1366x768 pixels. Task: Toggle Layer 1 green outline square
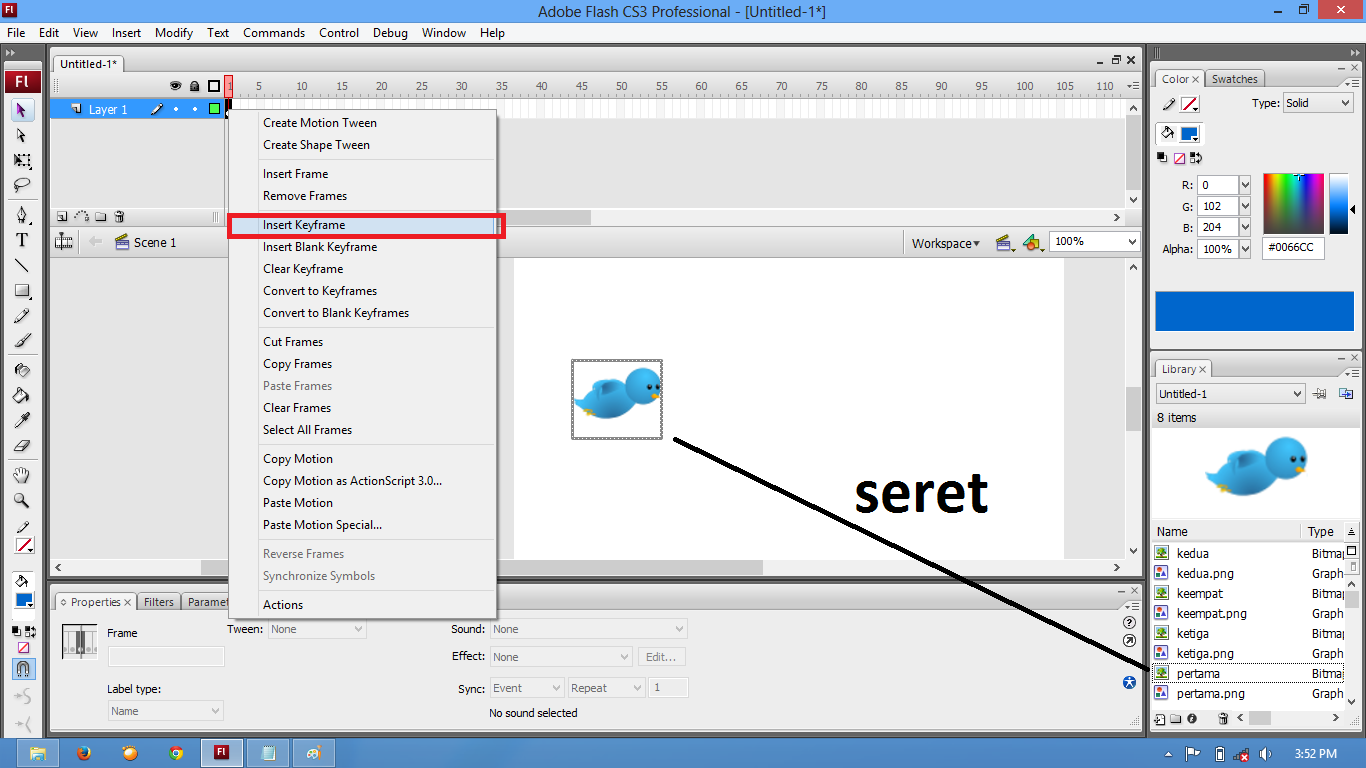[214, 109]
